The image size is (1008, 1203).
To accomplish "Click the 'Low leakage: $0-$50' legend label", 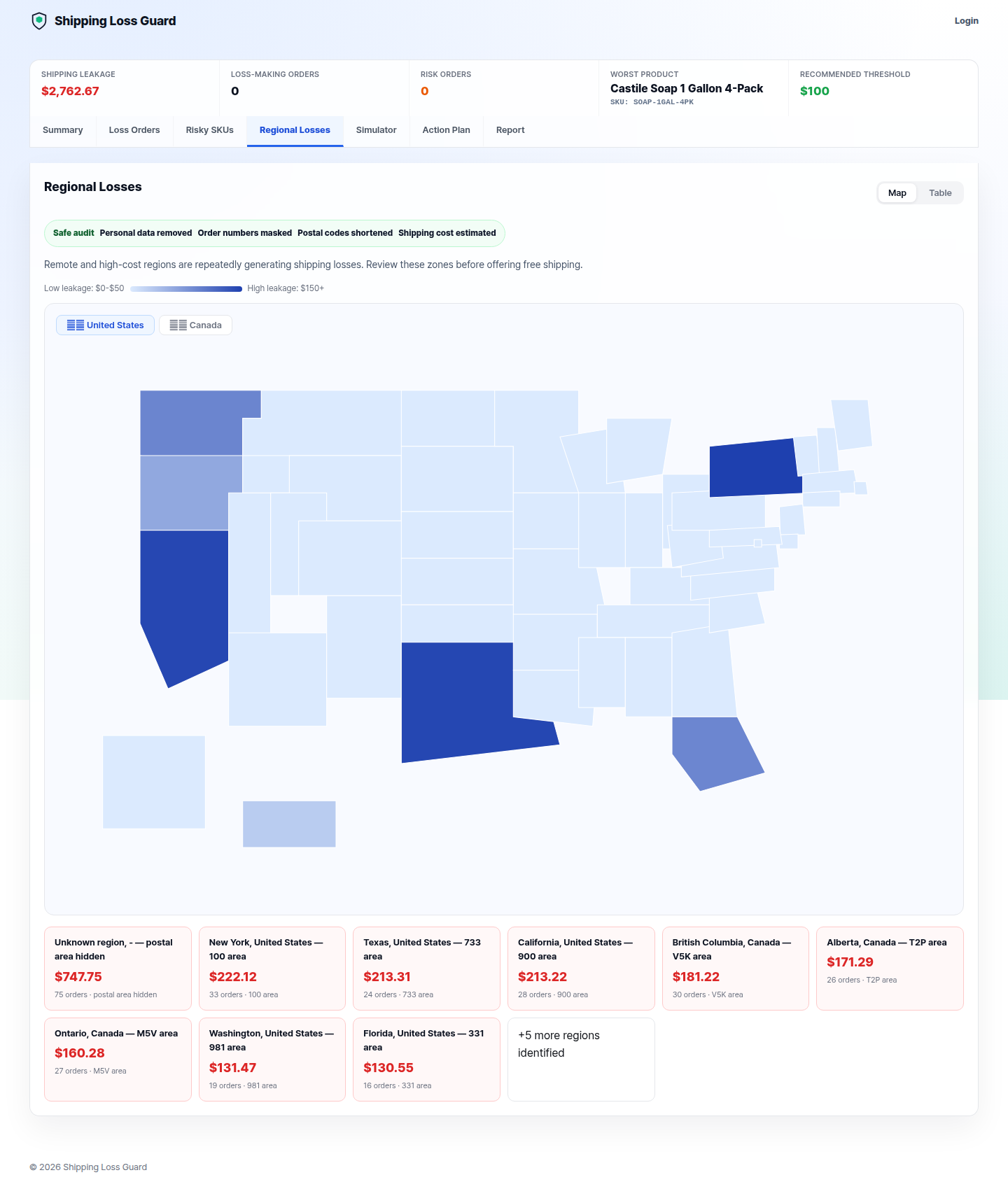I will (84, 288).
